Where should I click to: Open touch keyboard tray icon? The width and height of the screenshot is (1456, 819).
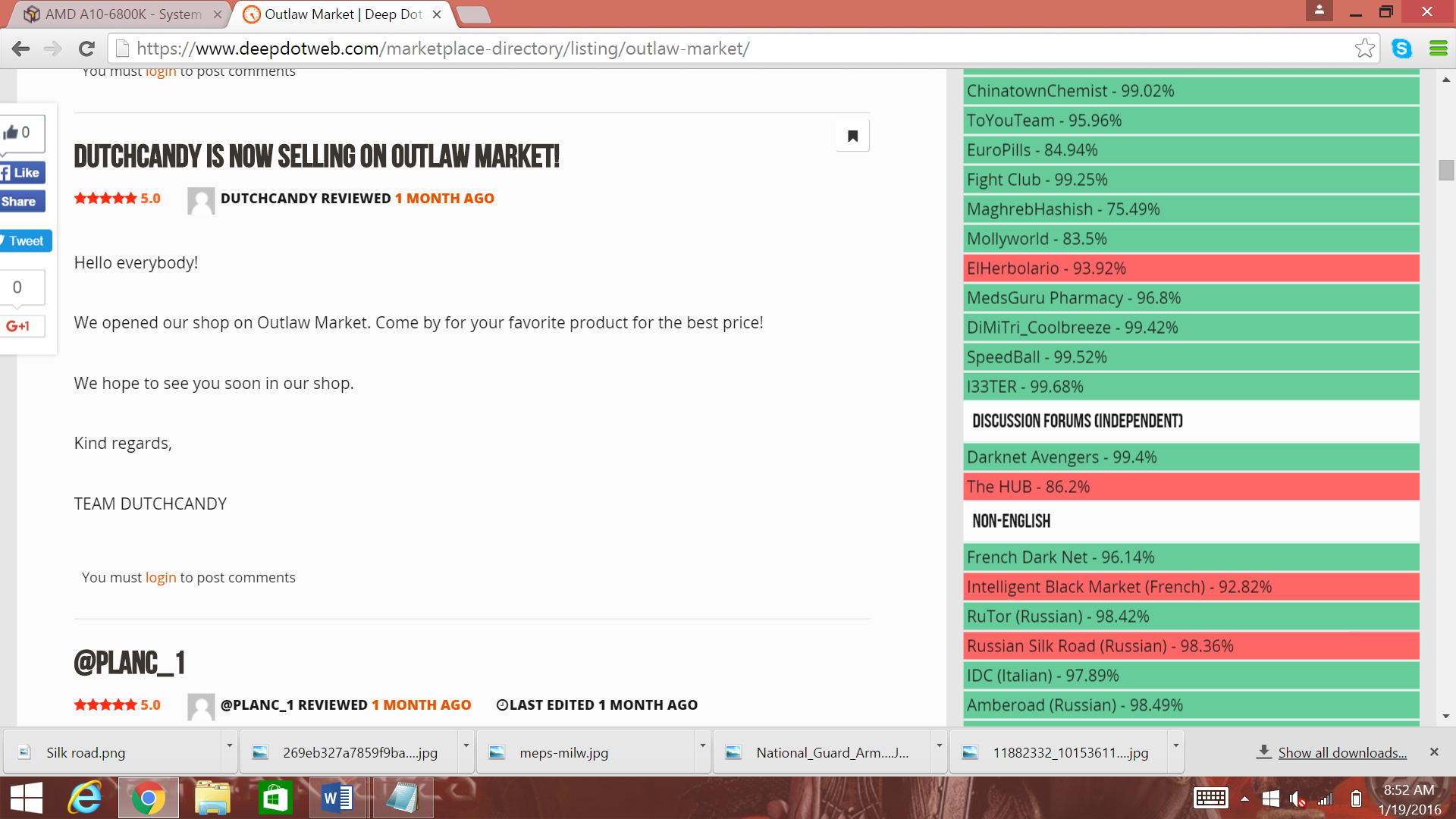(x=1210, y=799)
